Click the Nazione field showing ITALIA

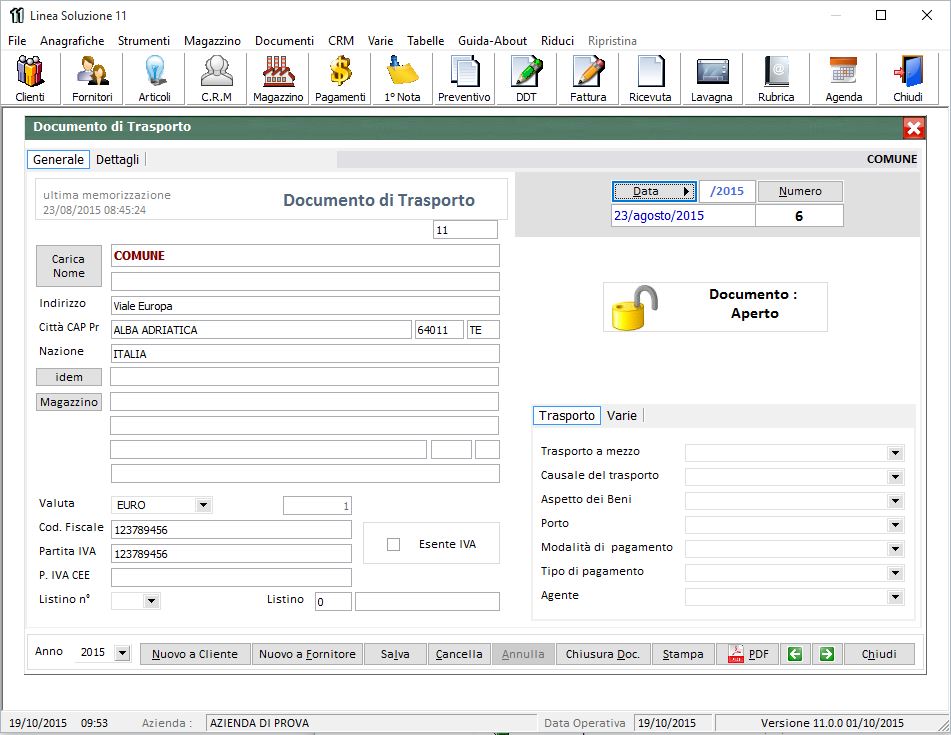[305, 354]
